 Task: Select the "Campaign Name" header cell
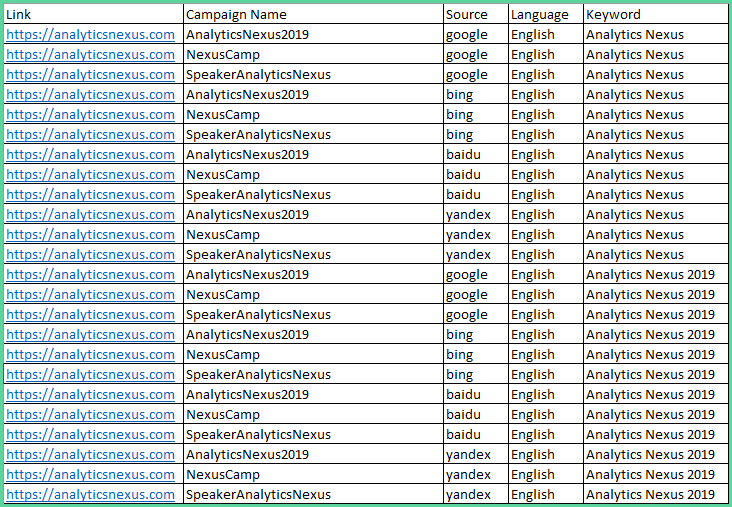[313, 14]
